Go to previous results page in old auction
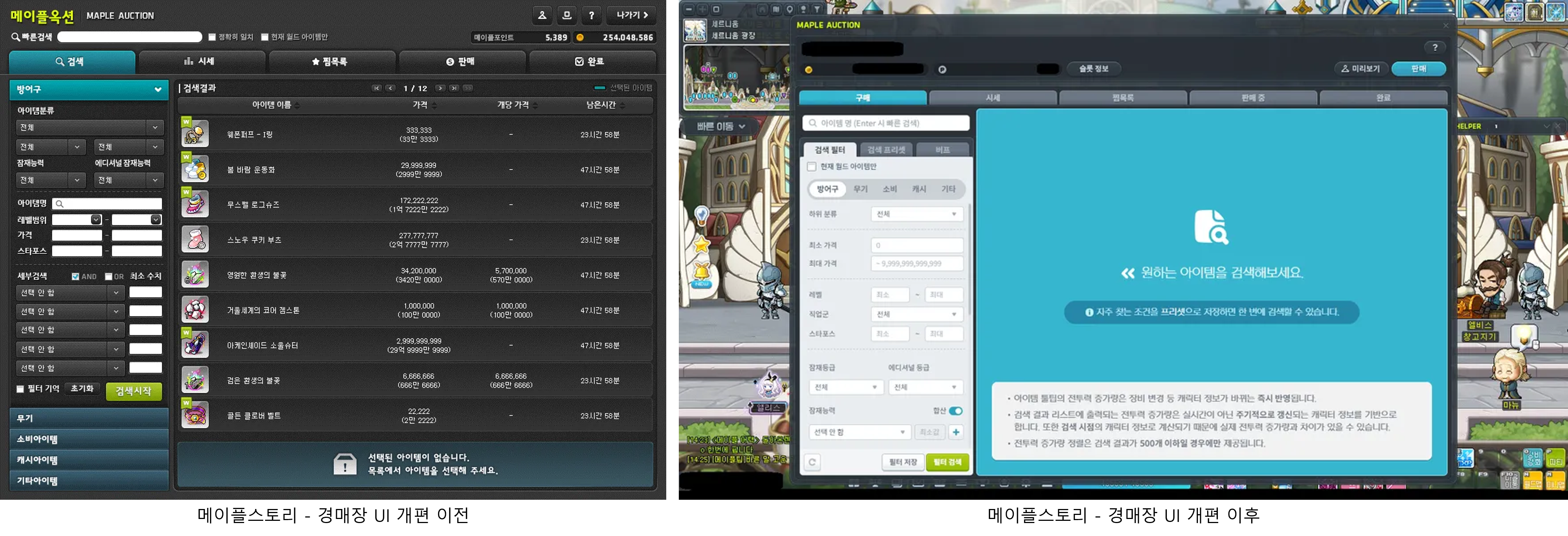Image resolution: width=1568 pixels, height=536 pixels. 391,88
